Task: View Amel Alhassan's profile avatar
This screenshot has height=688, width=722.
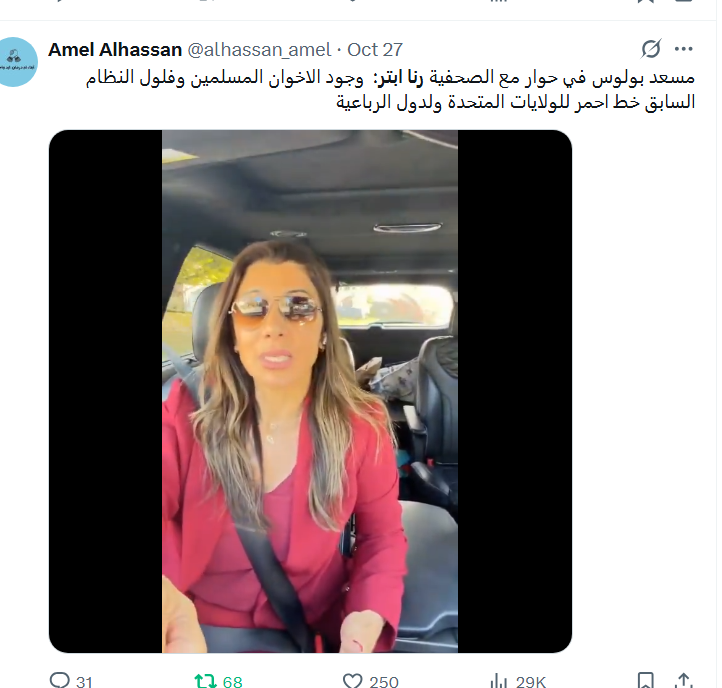Action: tap(17, 62)
